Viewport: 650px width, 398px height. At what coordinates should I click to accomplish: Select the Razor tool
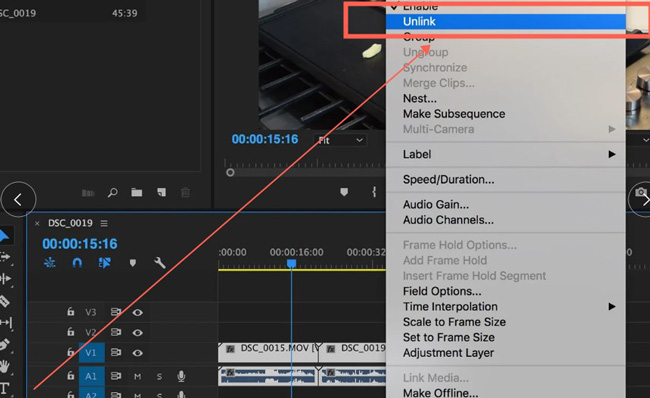(5, 301)
